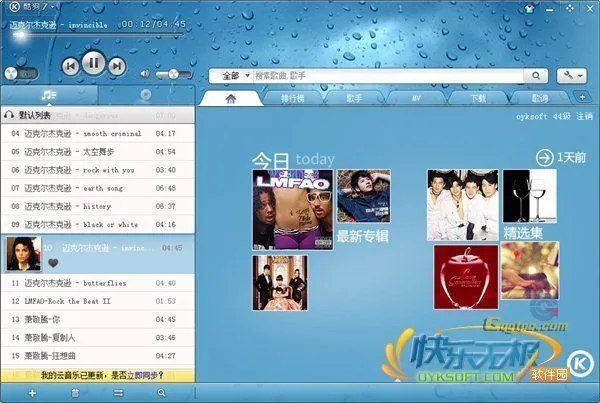
Task: Change play mode with the loop icon
Action: click(119, 393)
